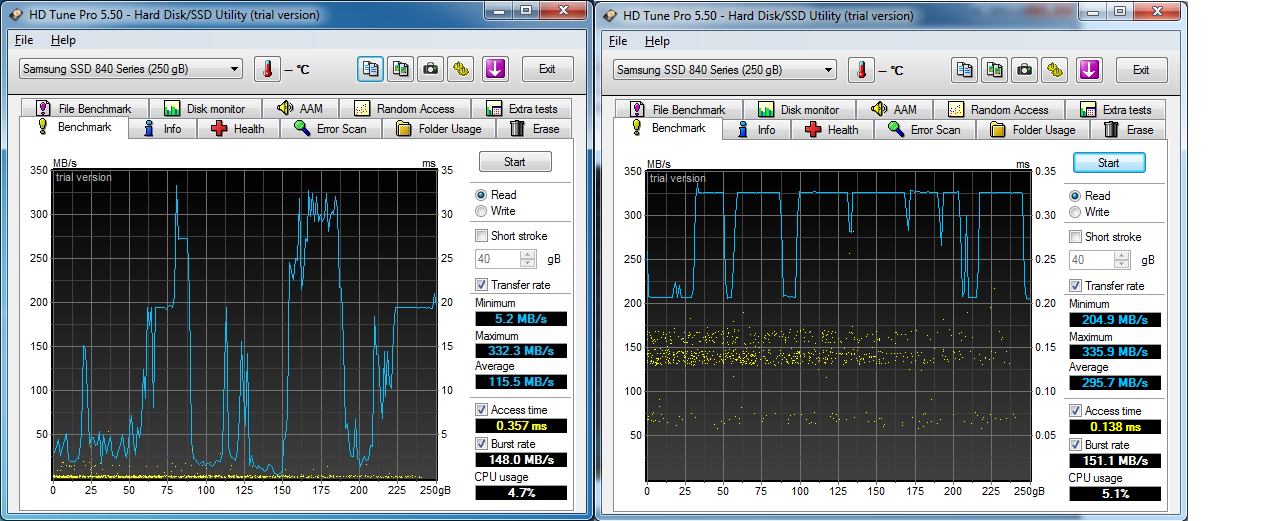The width and height of the screenshot is (1275, 521).
Task: Switch to File Benchmark tab in left window
Action: coord(83,108)
